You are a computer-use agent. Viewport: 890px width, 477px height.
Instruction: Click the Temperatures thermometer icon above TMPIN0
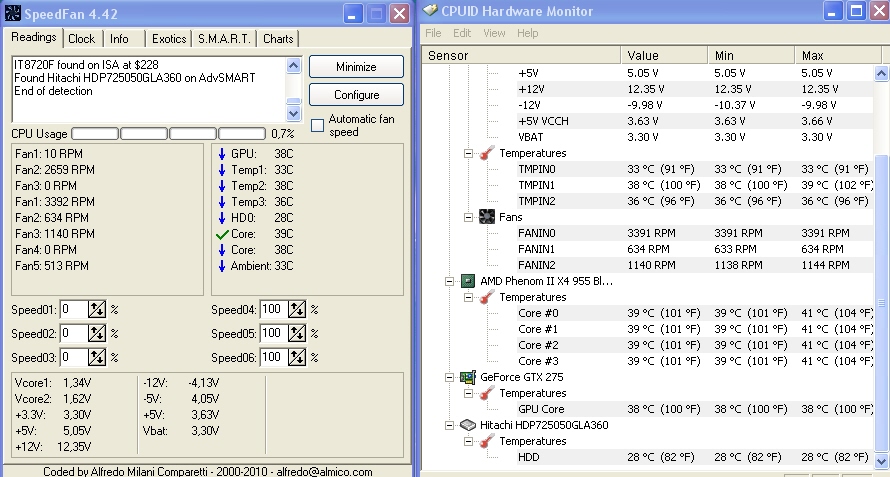point(487,153)
